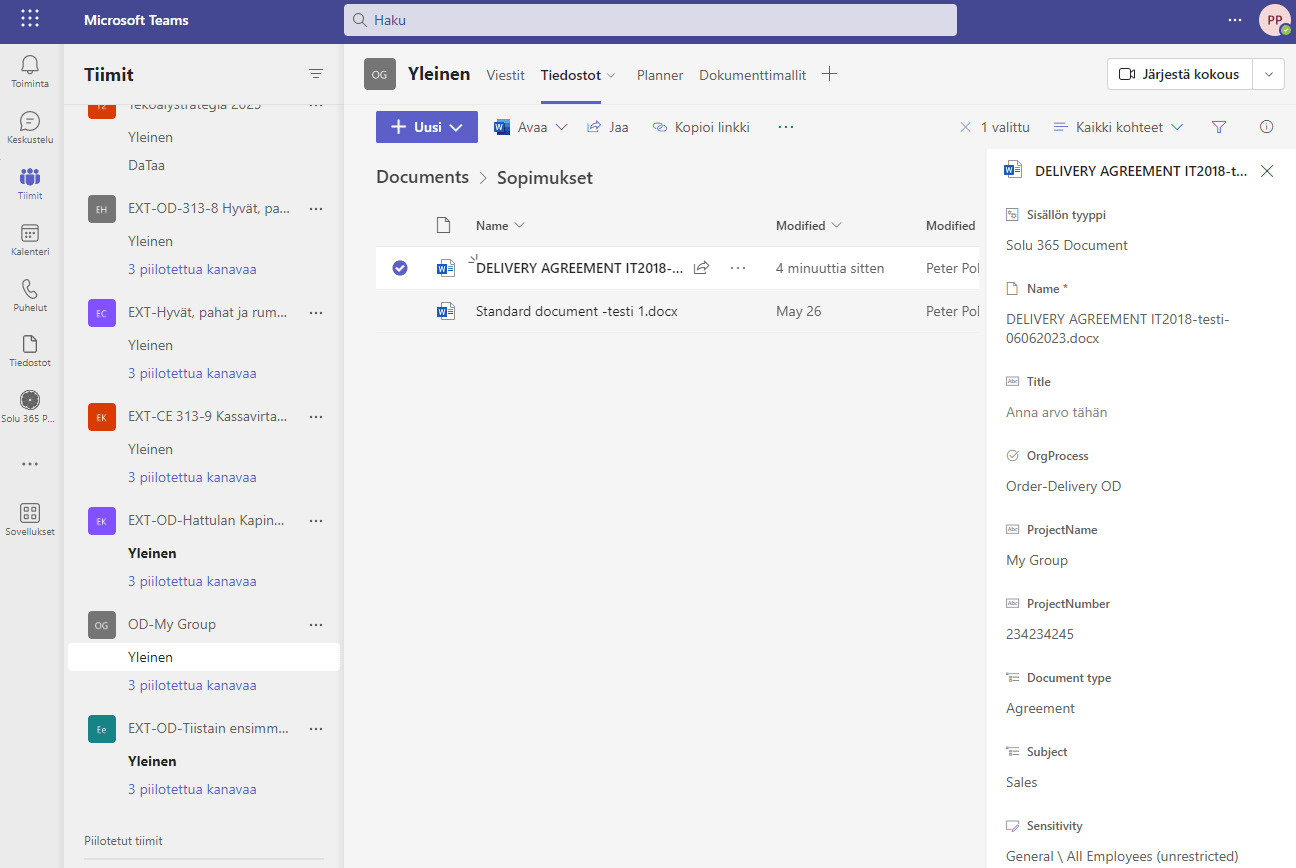Open more options for EXT-OD-Hattulan team

pyautogui.click(x=316, y=521)
